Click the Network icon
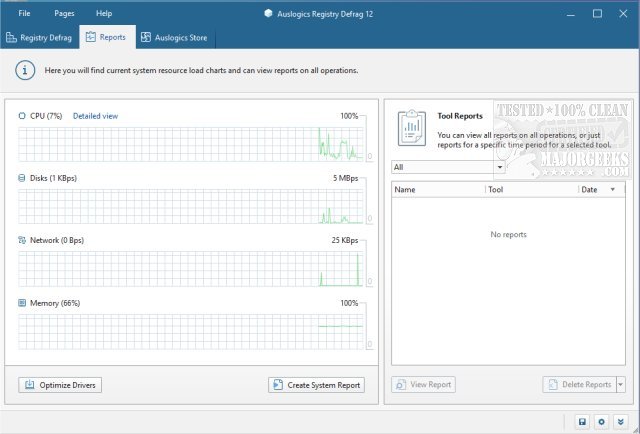640x434 pixels. click(x=22, y=240)
